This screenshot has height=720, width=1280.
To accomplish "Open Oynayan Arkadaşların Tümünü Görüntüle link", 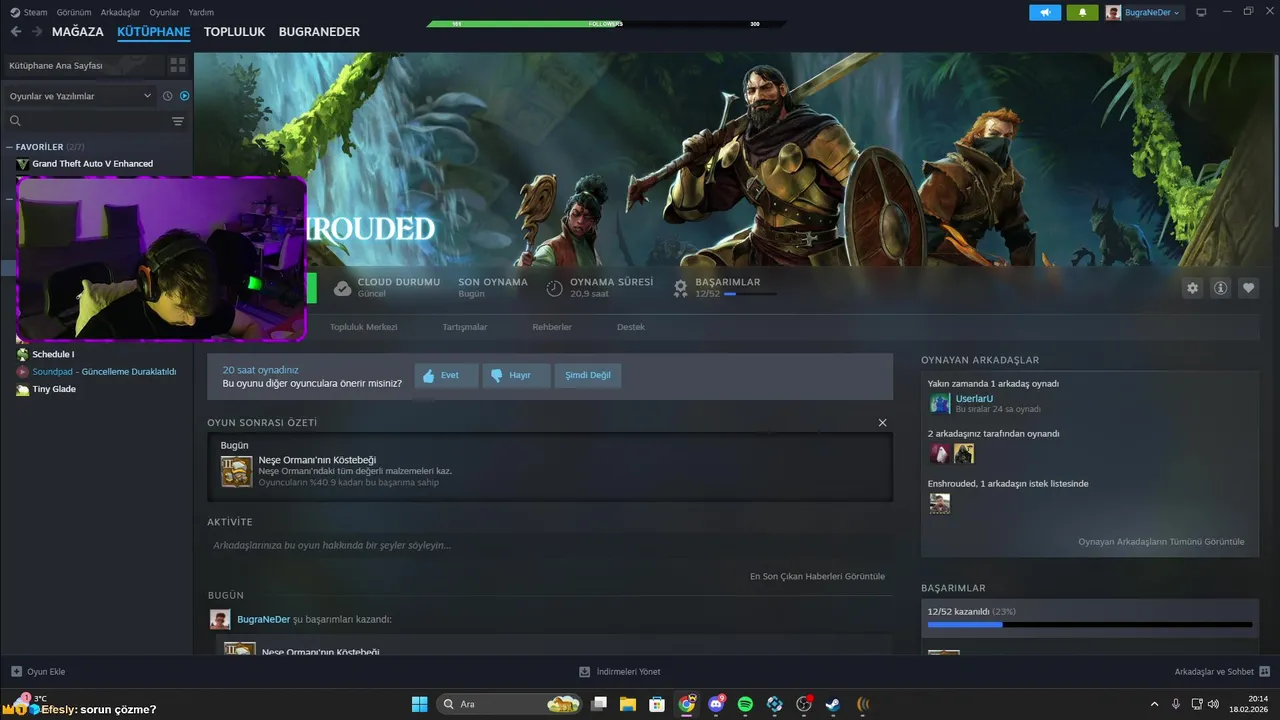I will pyautogui.click(x=1161, y=542).
